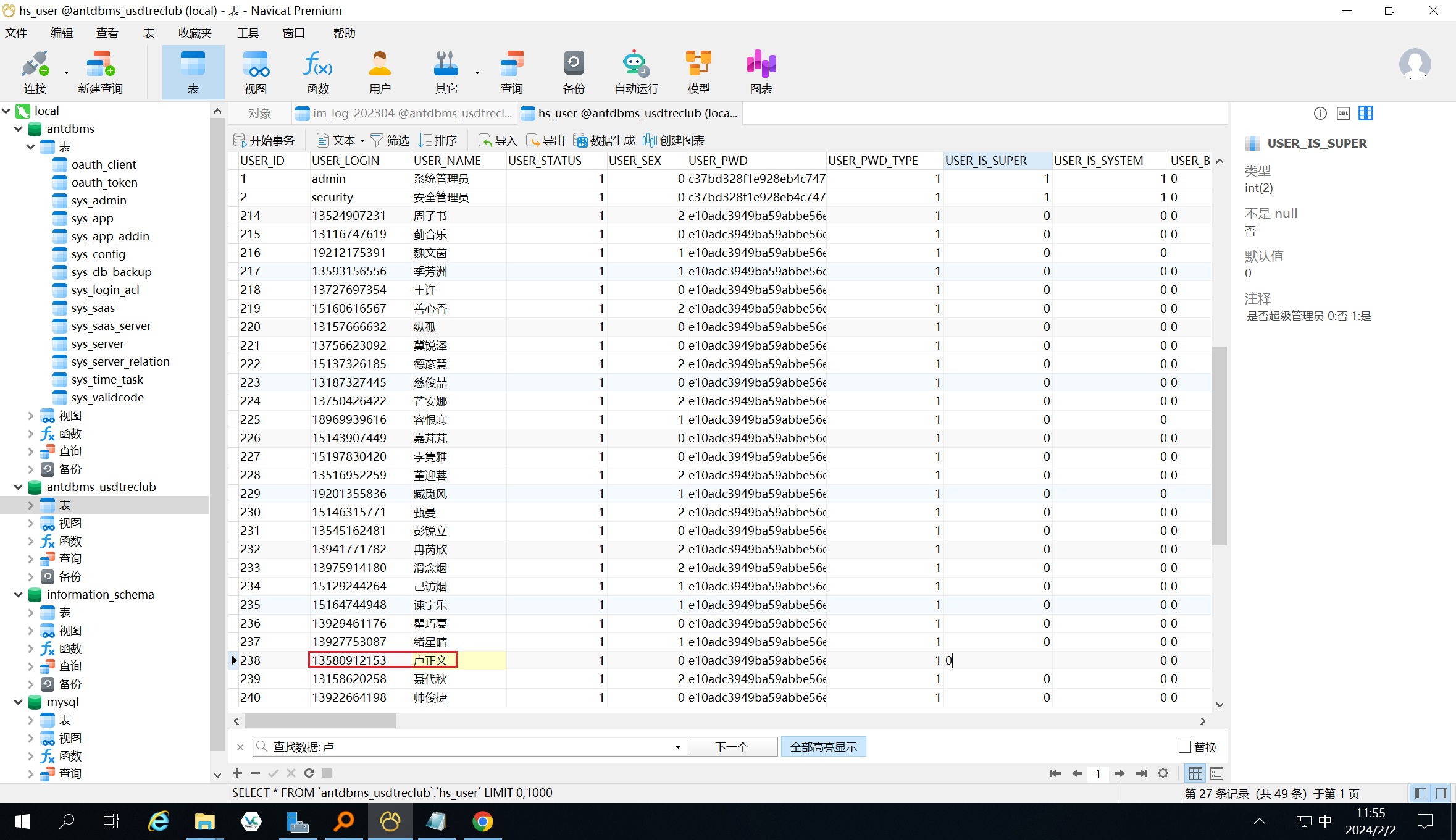Open the Connection (连接) tool
This screenshot has width=1456, height=840.
click(35, 72)
